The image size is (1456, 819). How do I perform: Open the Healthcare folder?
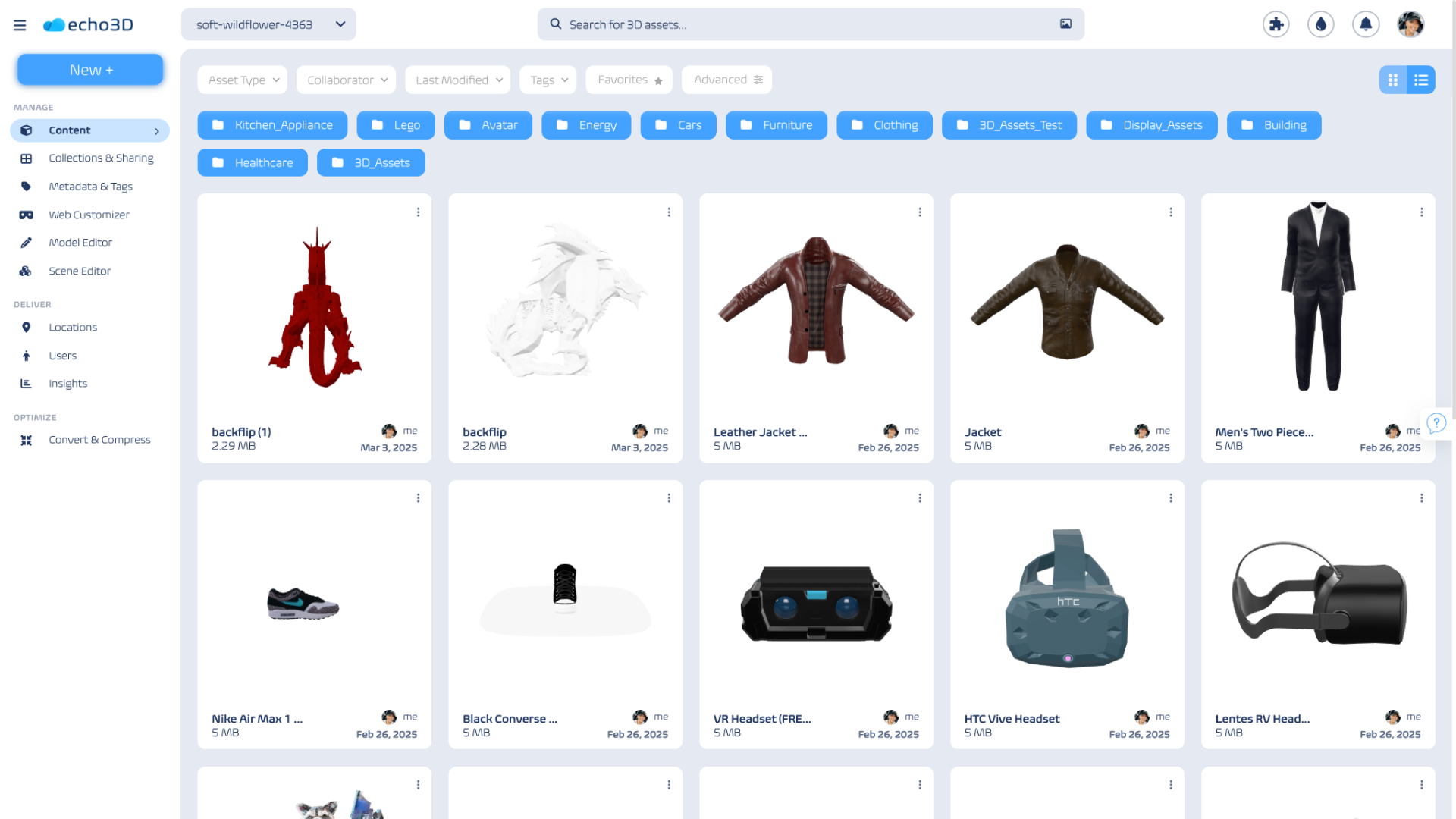(253, 163)
